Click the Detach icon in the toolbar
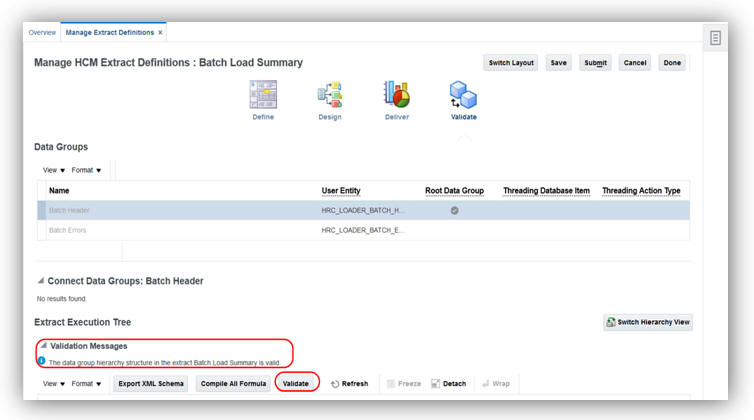 435,383
